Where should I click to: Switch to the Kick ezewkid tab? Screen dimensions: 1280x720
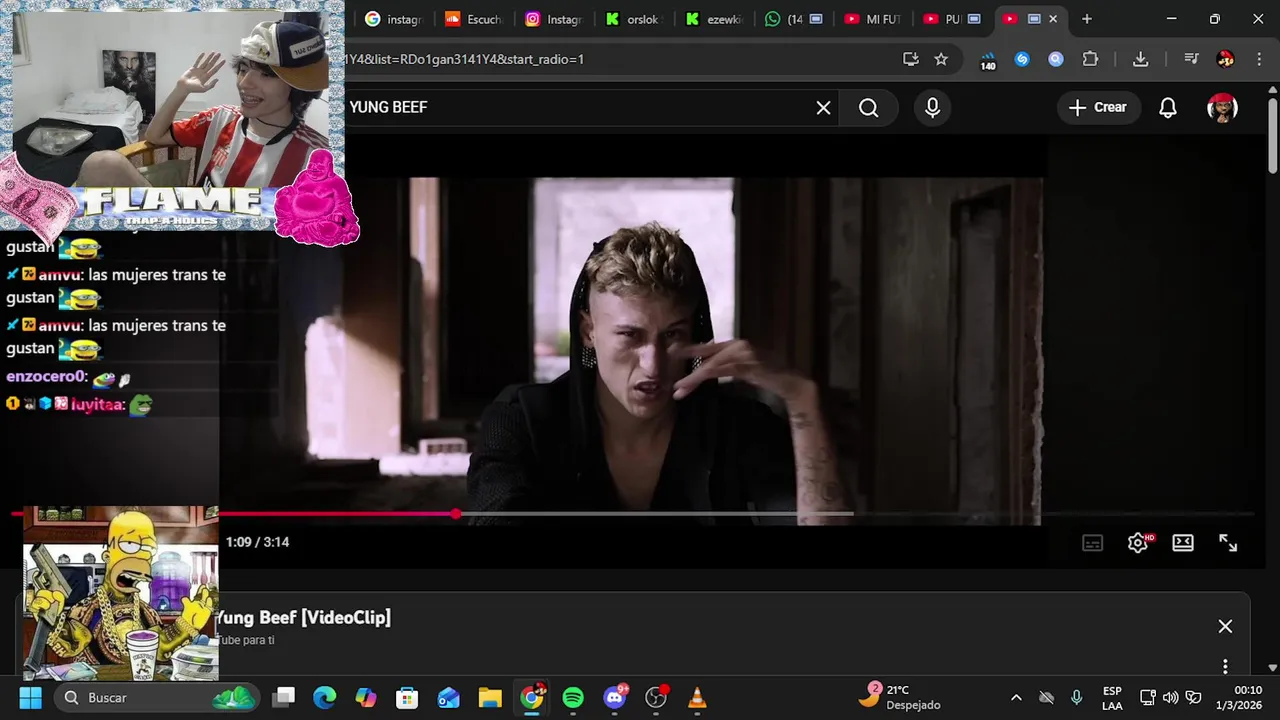(714, 19)
